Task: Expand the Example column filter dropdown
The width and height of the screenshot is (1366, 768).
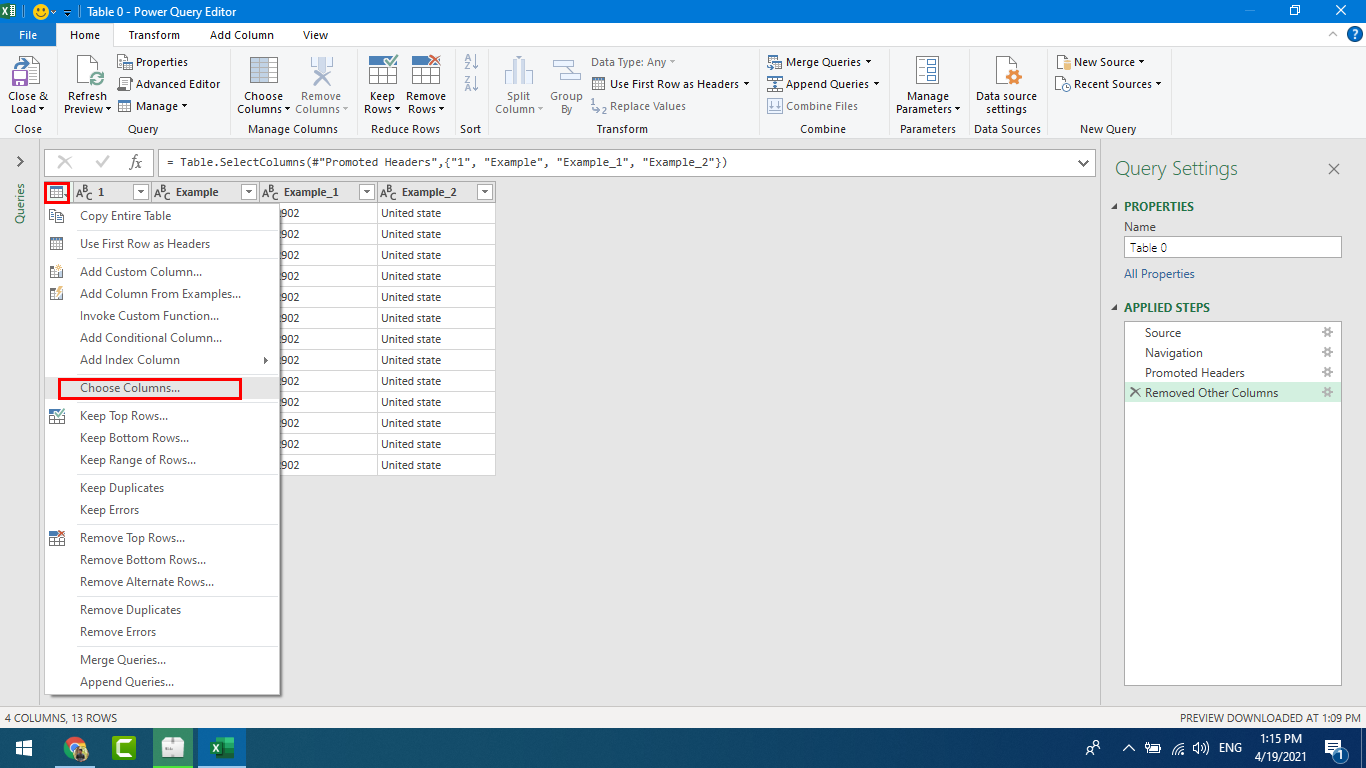Action: coord(249,192)
